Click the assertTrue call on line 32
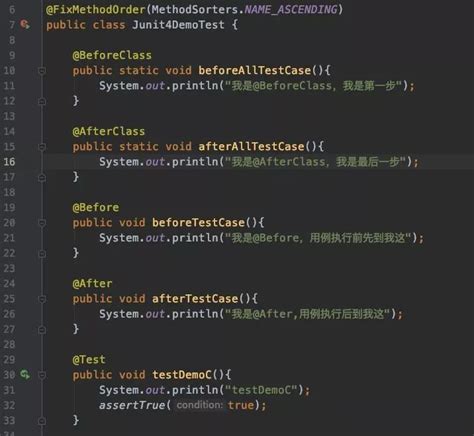The height and width of the screenshot is (436, 474). 132,405
